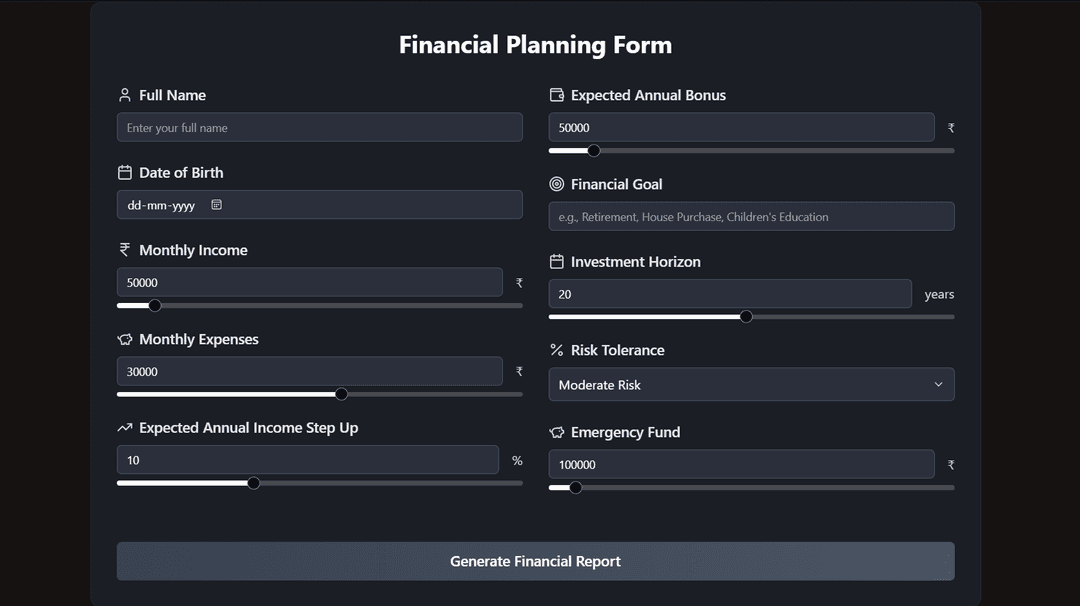The width and height of the screenshot is (1080, 606).
Task: Click the piggy bank icon beside Emergency Fund
Action: point(557,433)
